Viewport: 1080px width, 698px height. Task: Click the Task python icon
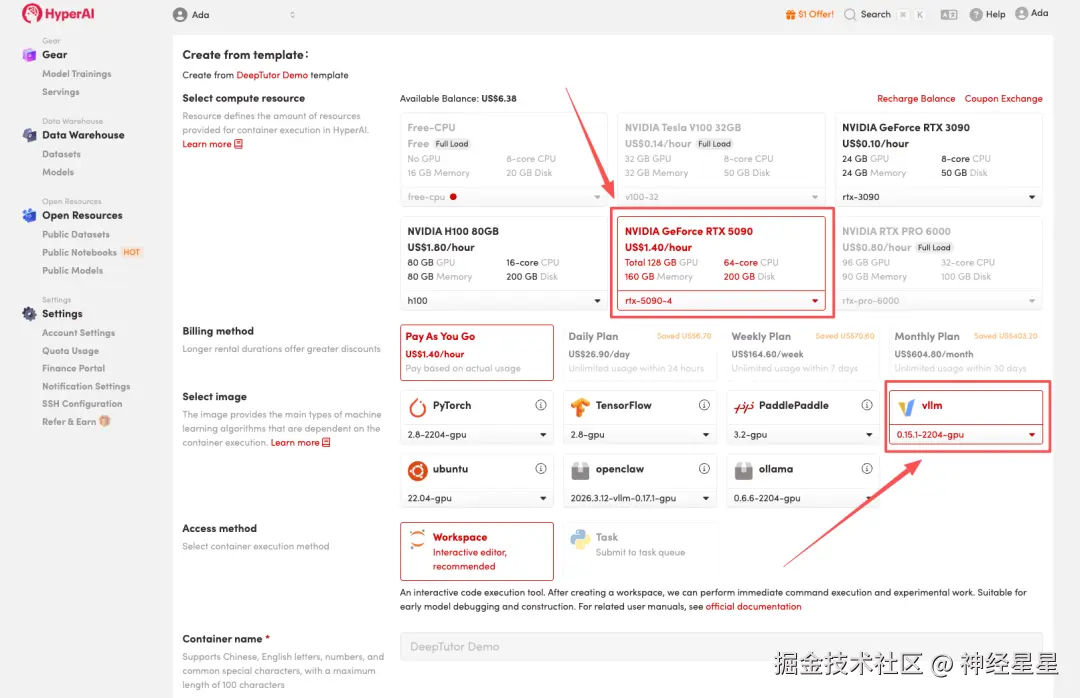[x=580, y=539]
